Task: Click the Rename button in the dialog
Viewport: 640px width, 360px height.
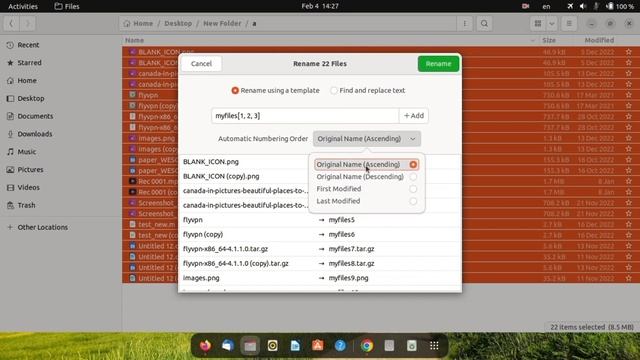Action: pos(438,64)
